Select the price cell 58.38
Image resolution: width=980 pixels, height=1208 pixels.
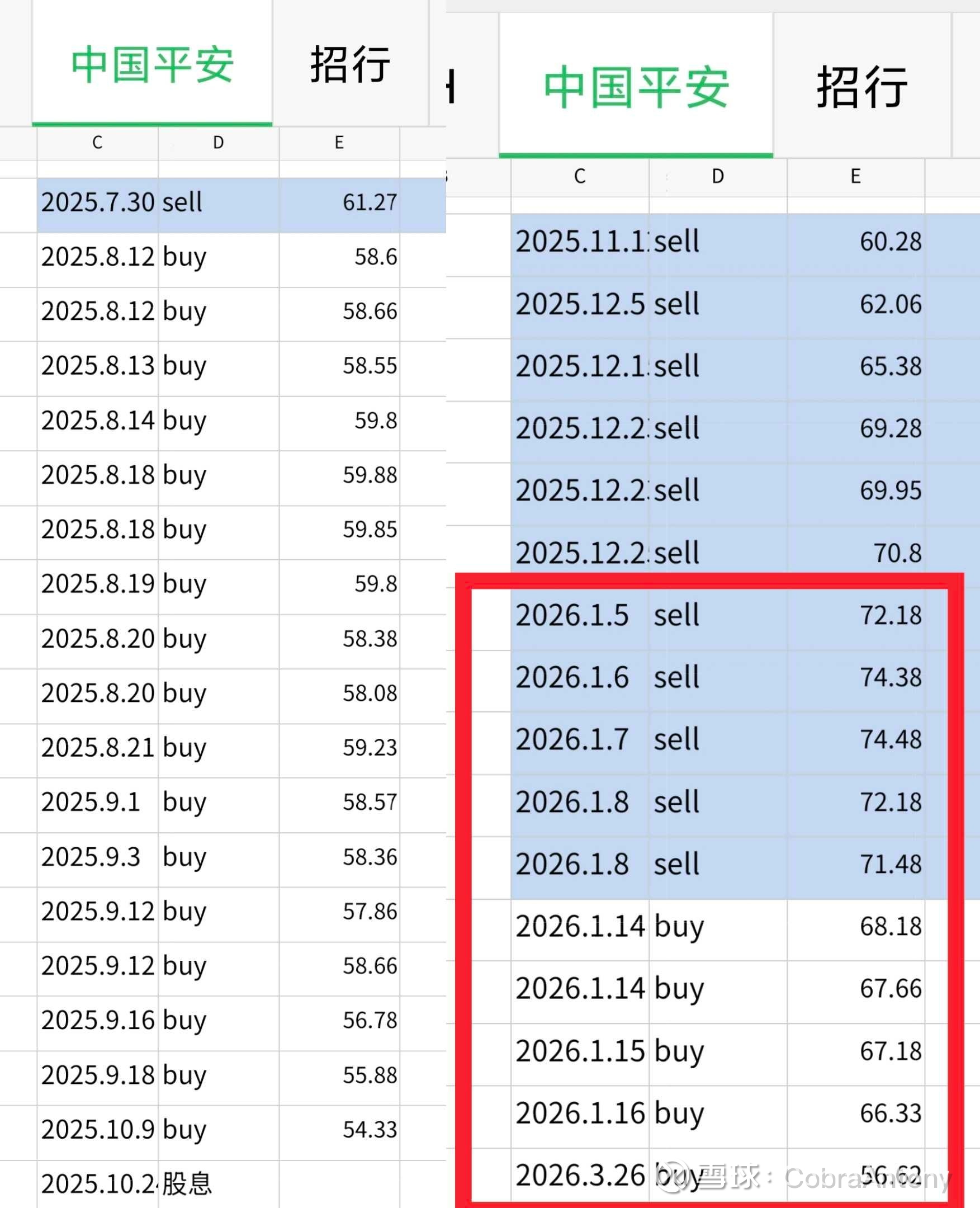339,641
